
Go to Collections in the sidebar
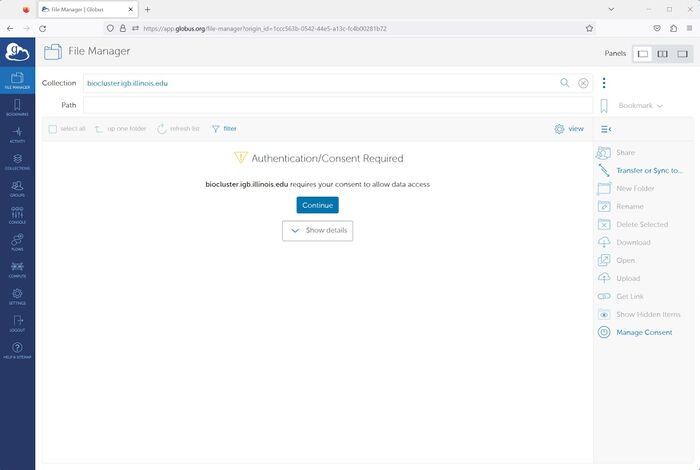tap(17, 161)
